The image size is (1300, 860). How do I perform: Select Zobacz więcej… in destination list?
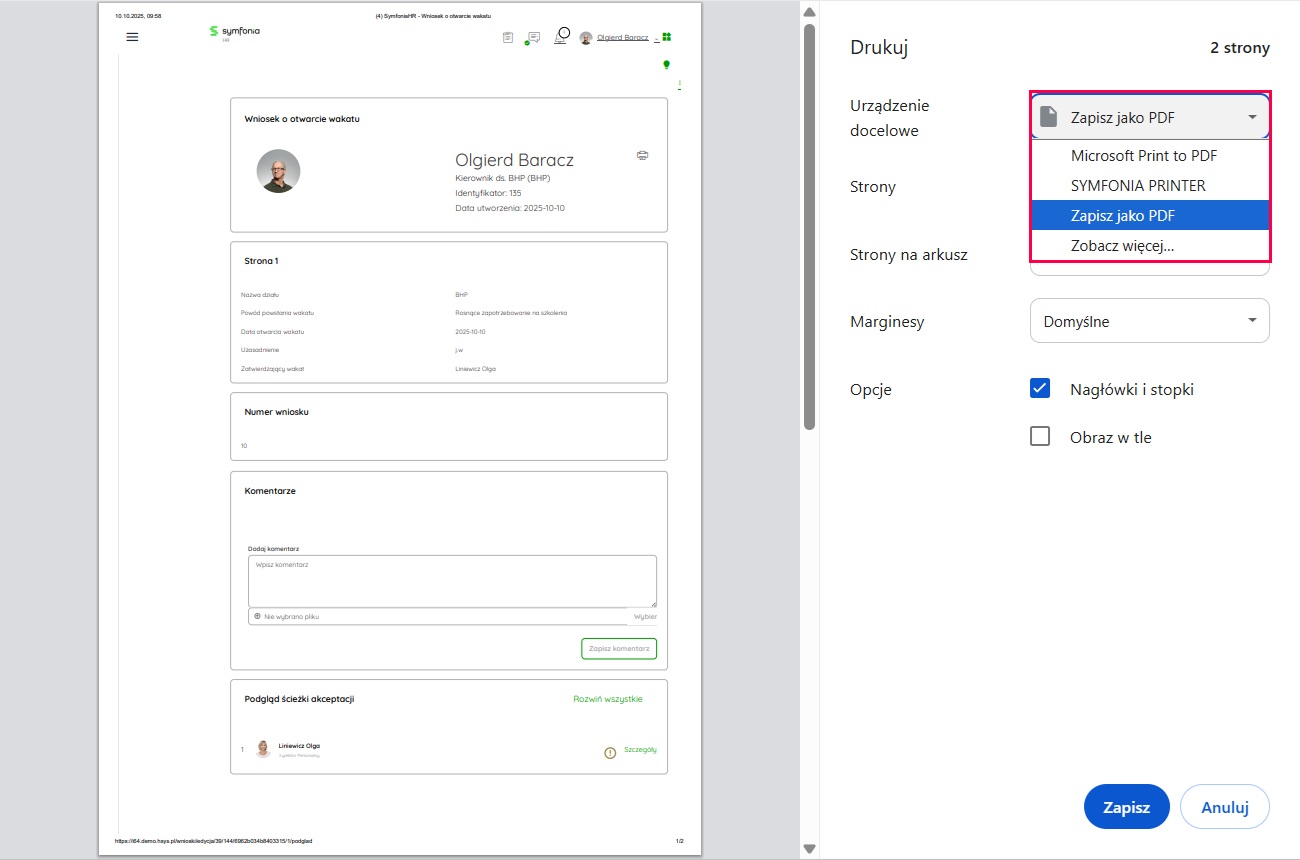pos(1122,246)
